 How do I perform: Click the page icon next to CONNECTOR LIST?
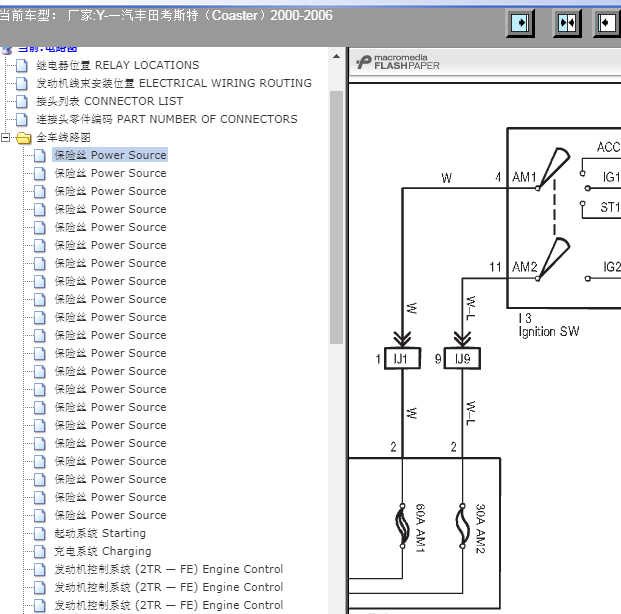click(23, 101)
